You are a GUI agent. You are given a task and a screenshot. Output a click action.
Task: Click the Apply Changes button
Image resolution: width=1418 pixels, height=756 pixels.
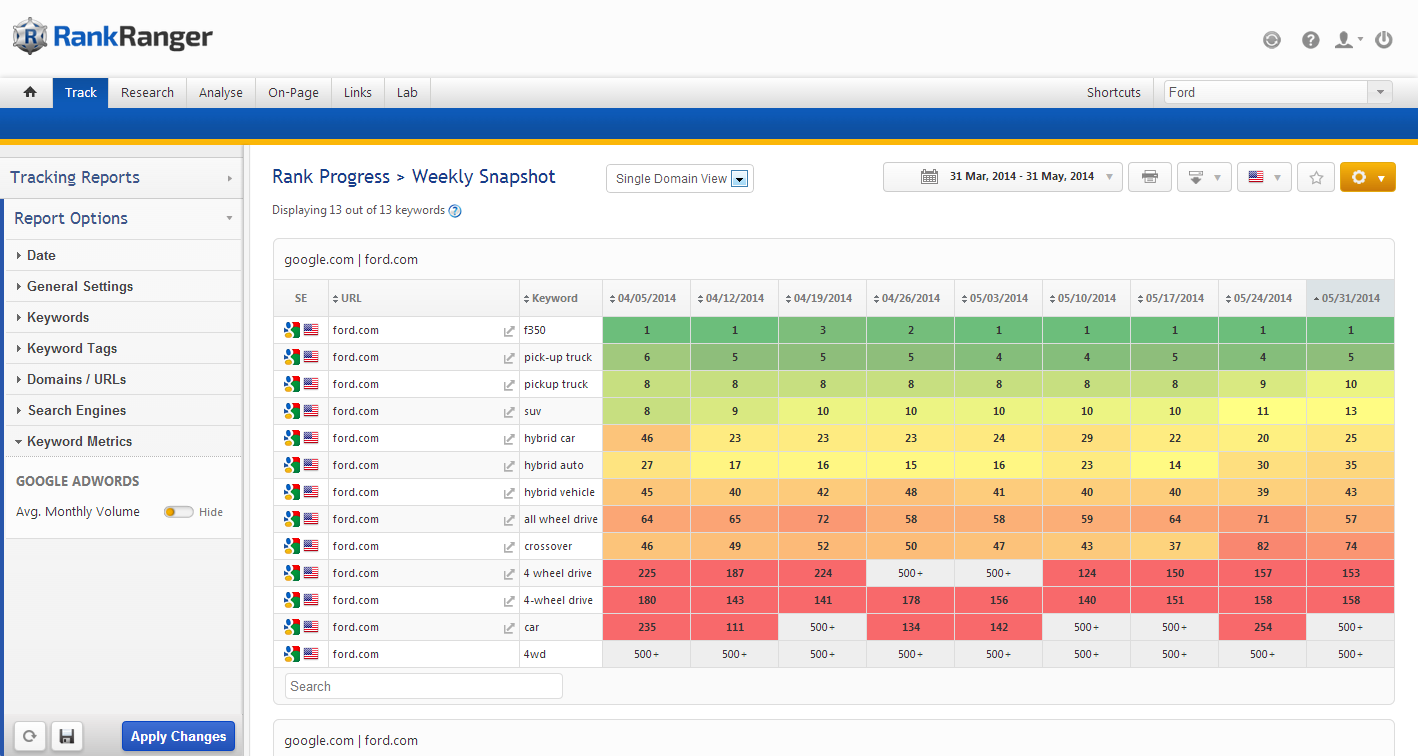(178, 737)
